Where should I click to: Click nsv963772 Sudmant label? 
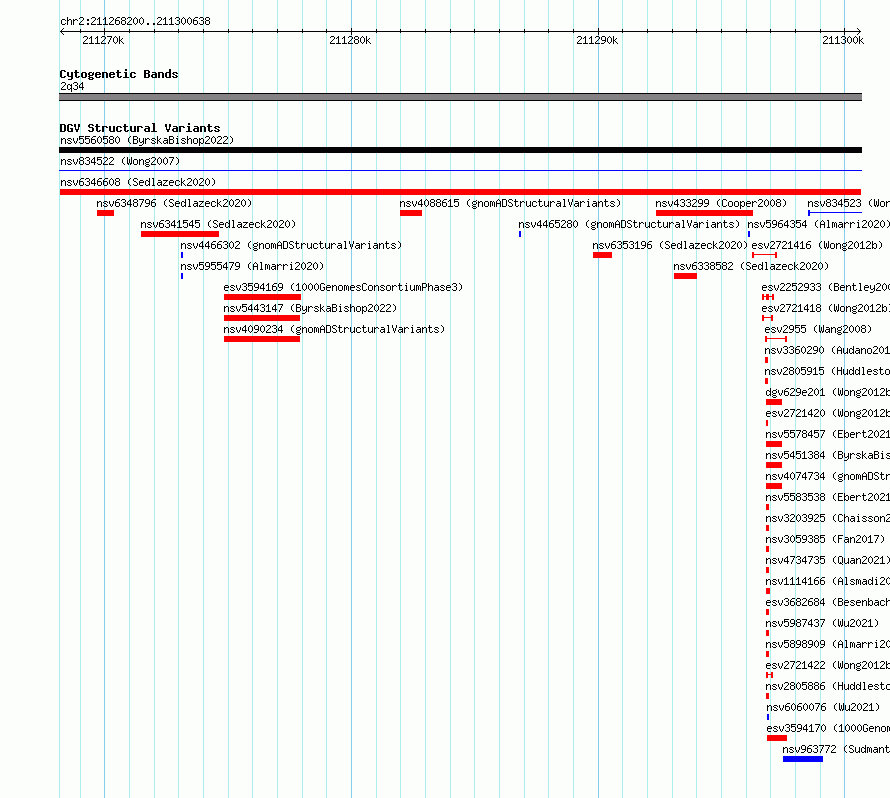(x=836, y=749)
